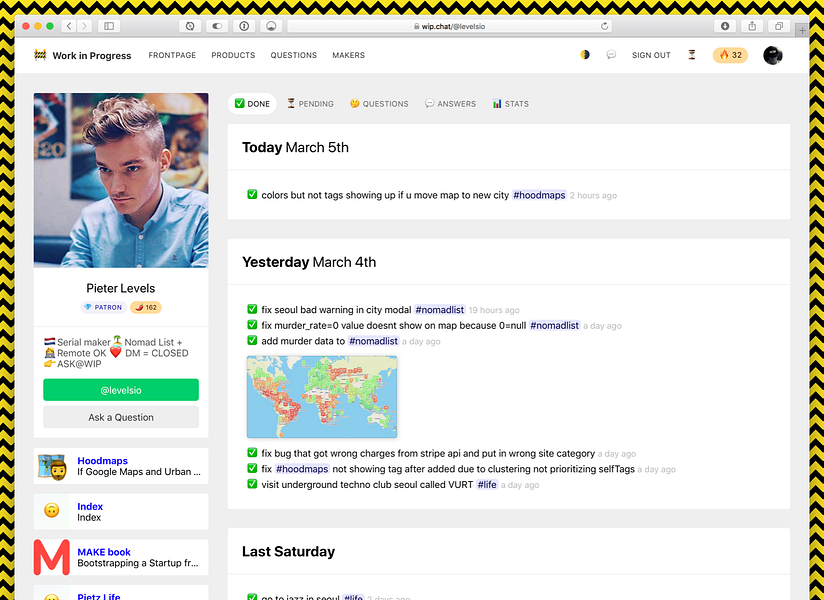
Task: Switch to the profile QUESTIONS tab
Action: click(x=379, y=104)
